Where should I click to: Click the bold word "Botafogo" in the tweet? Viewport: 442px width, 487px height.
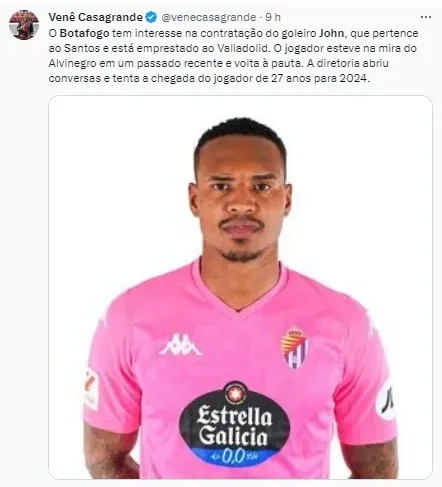[85, 33]
